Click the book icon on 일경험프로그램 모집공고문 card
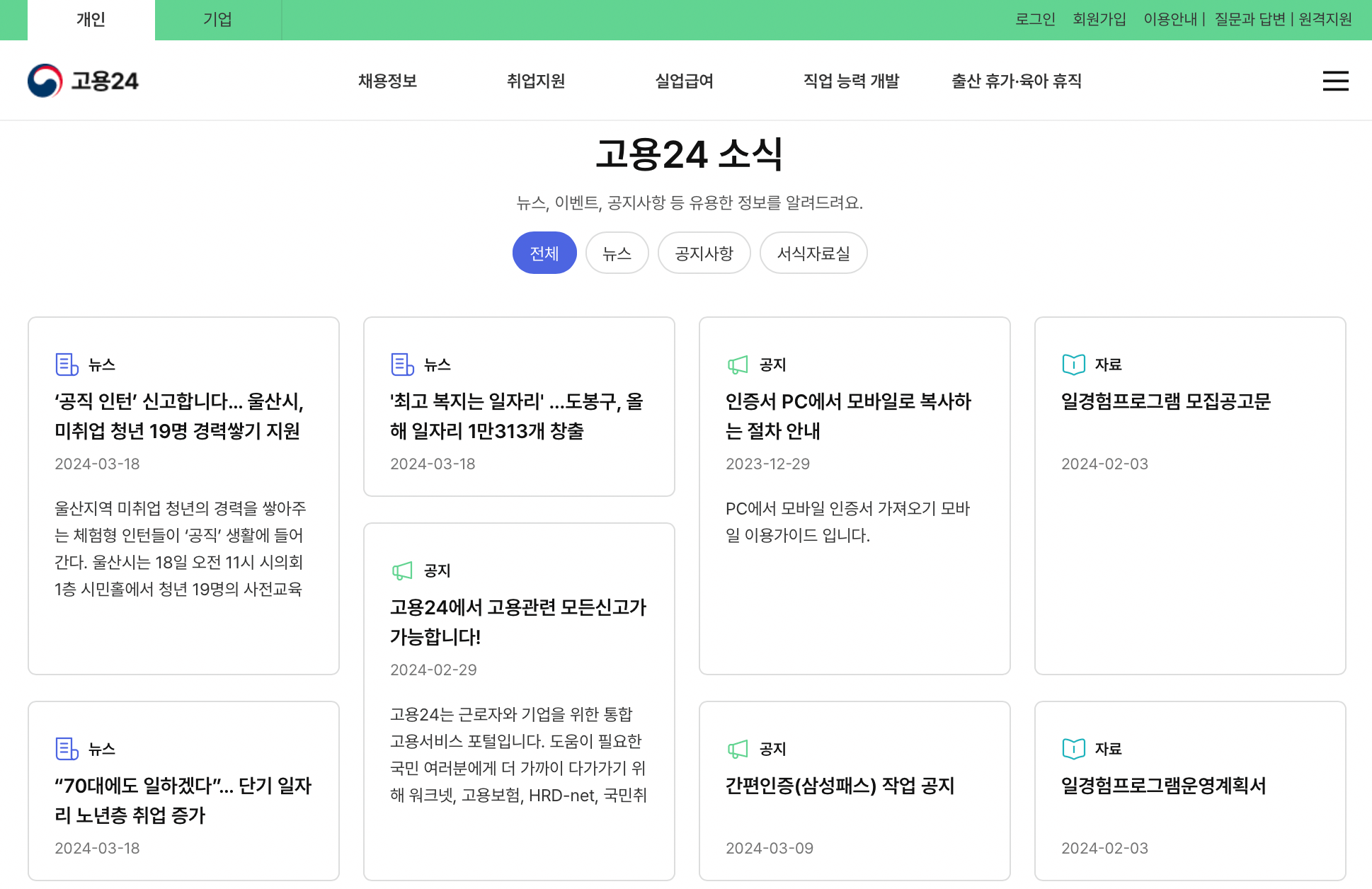Screen dimensions: 1372x889 coord(1073,364)
